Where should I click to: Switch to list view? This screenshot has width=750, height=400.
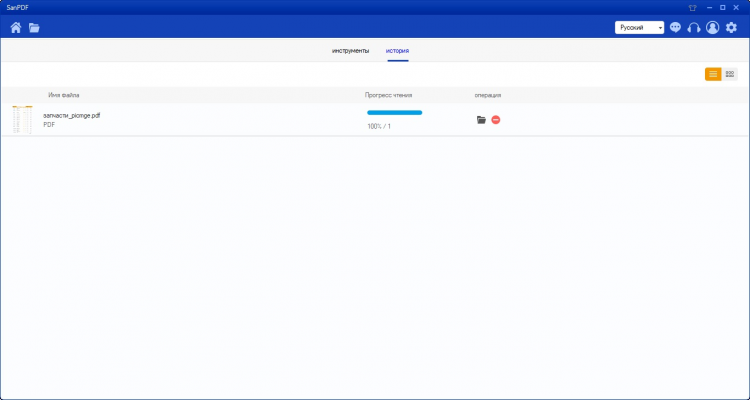click(x=713, y=74)
